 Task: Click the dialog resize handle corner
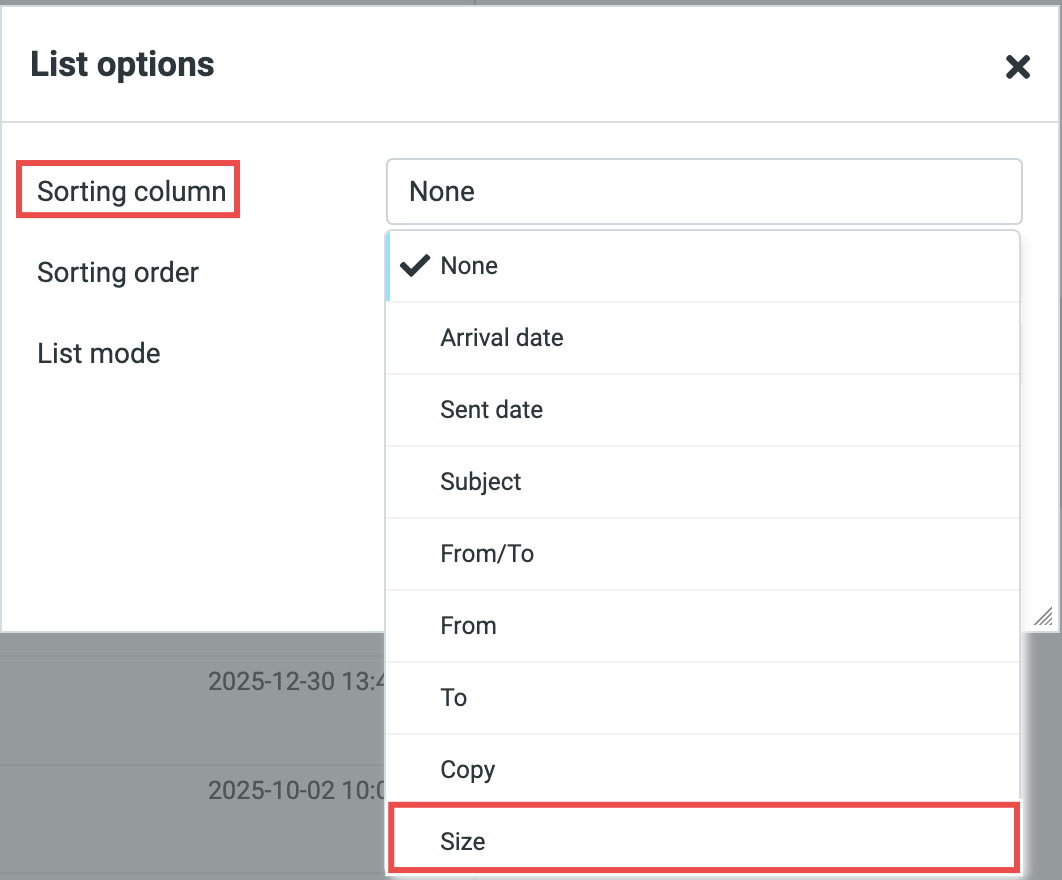(x=1043, y=615)
